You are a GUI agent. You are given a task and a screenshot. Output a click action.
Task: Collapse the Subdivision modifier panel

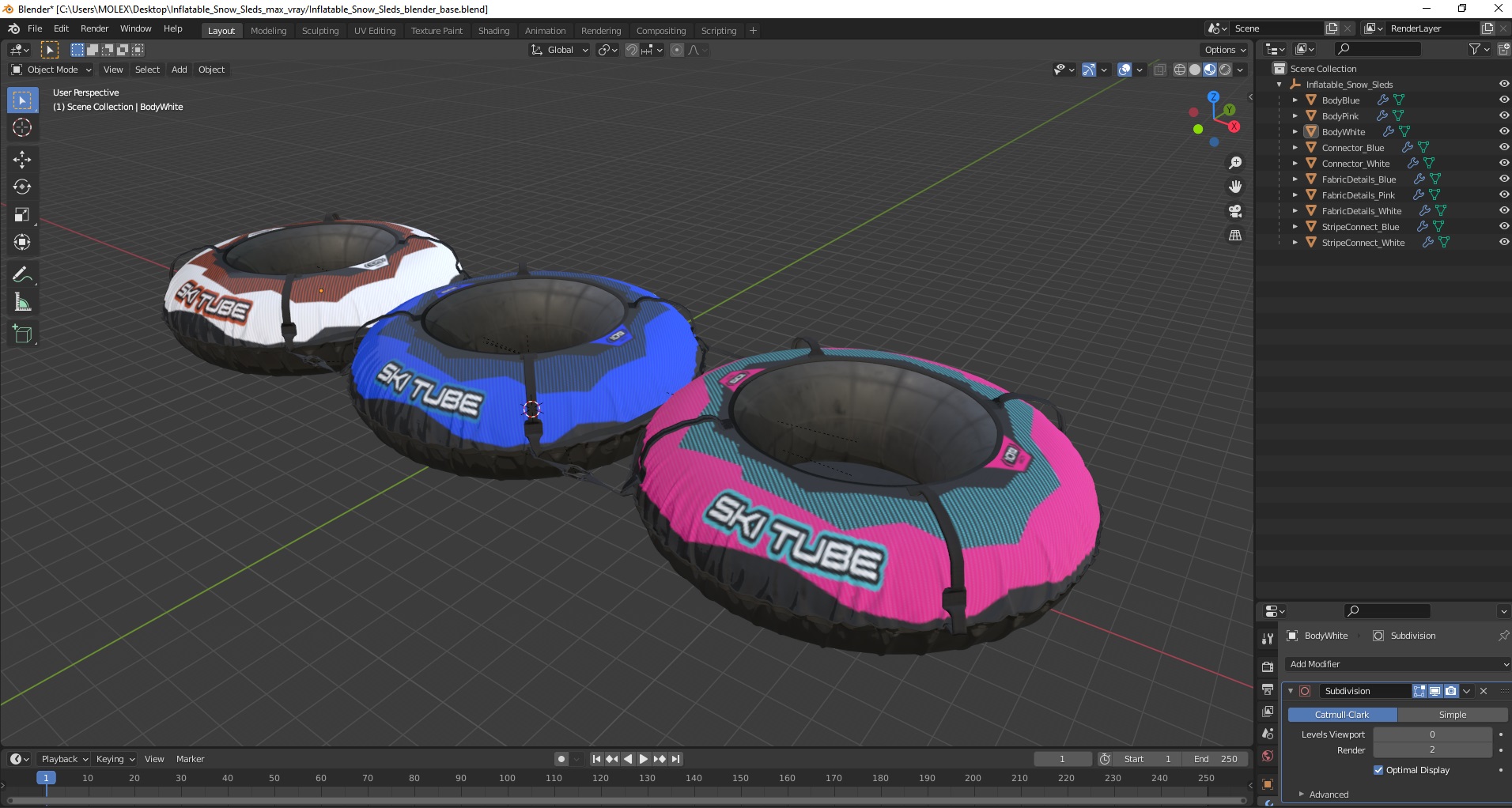[1291, 691]
